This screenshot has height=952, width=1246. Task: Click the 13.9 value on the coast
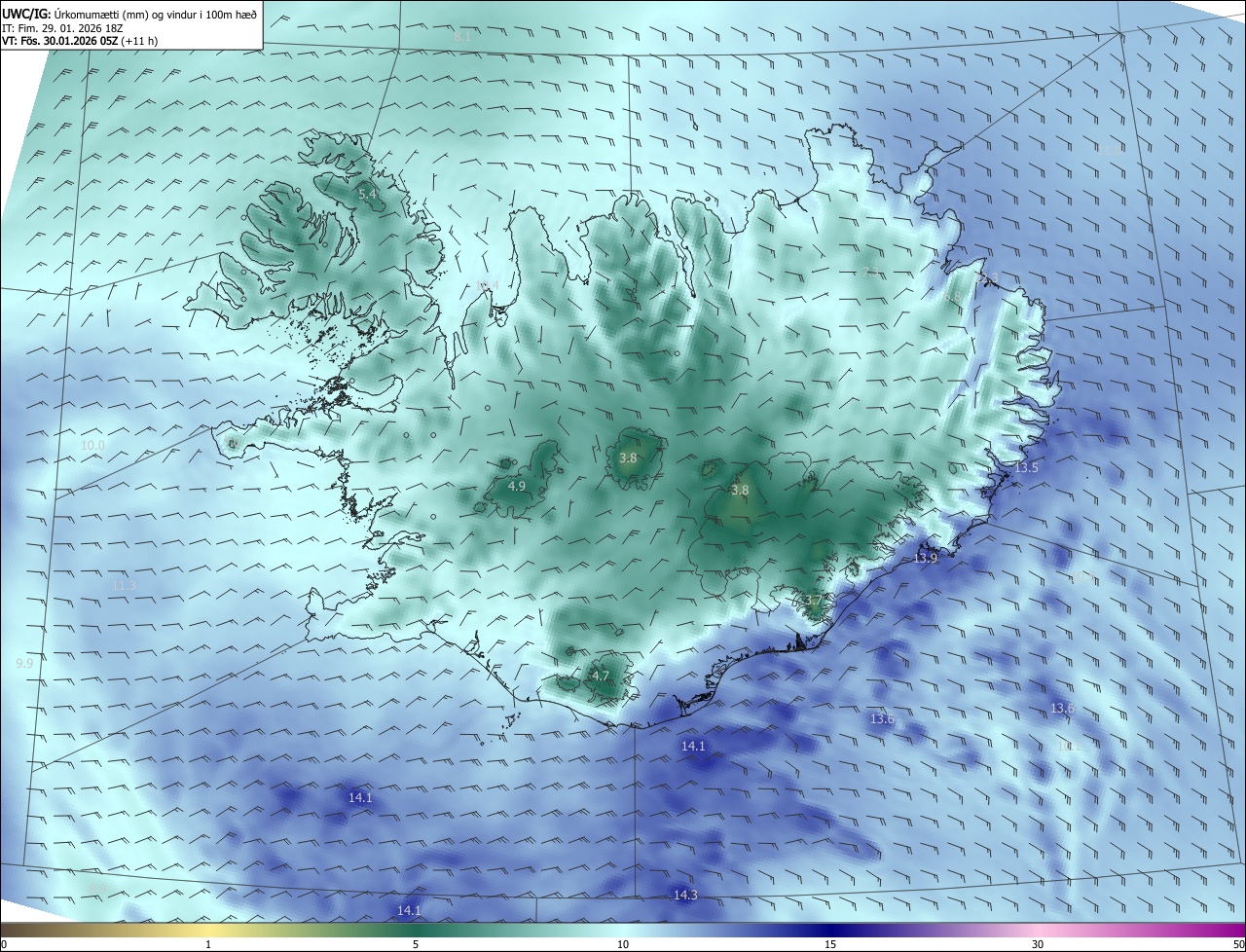(925, 558)
